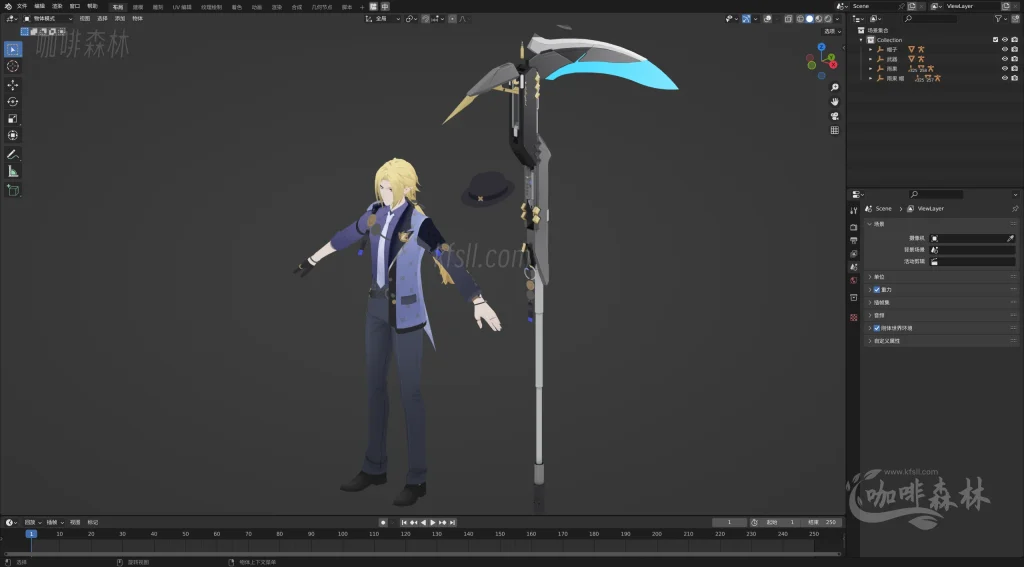Open the View Layer properties tab
This screenshot has width=1024, height=567.
pos(854,253)
